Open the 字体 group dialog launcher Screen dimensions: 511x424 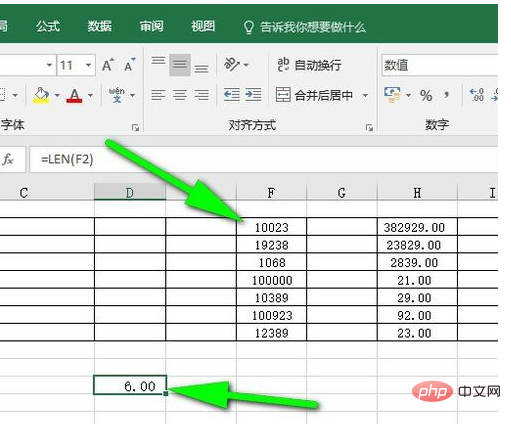(135, 127)
